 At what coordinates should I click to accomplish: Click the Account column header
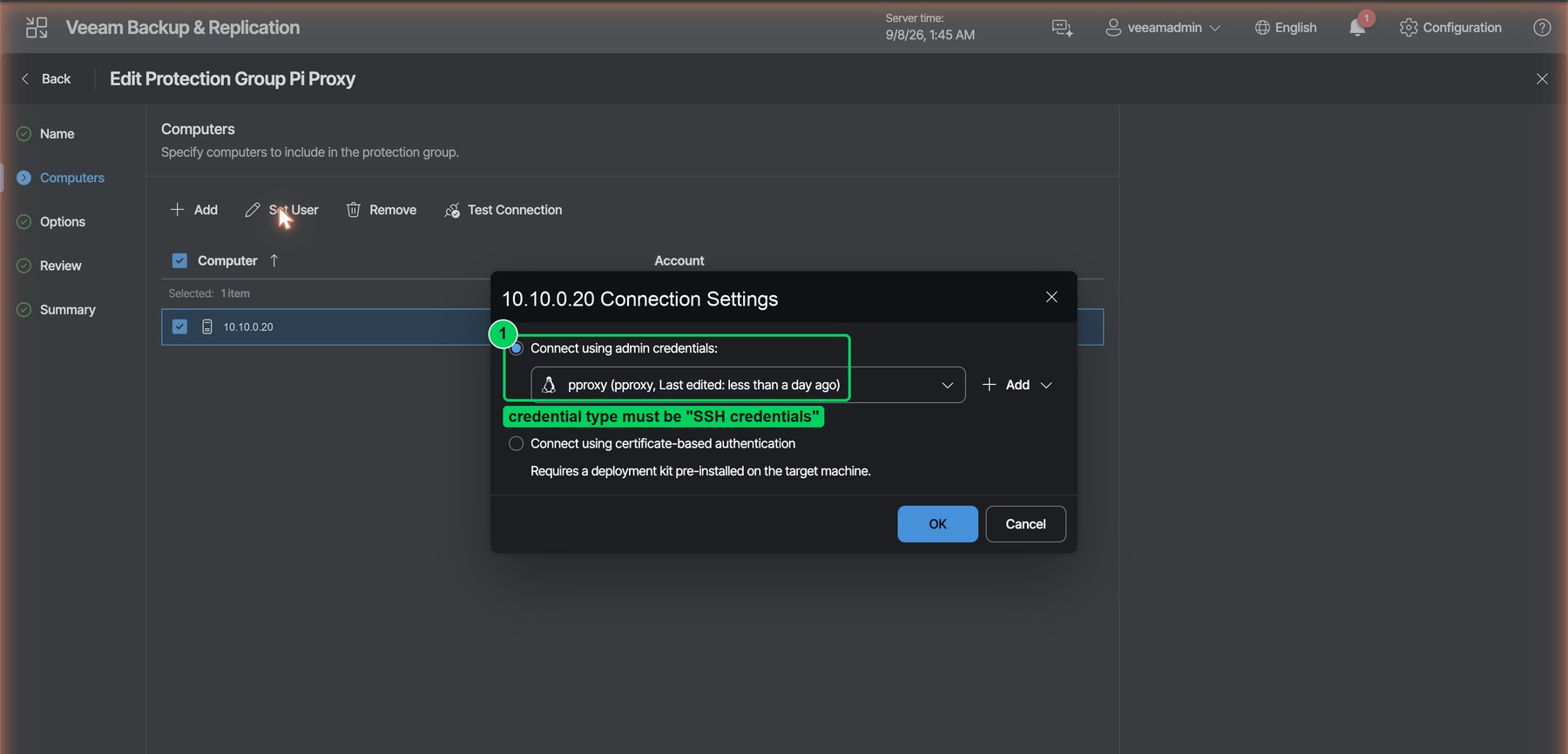pyautogui.click(x=679, y=260)
